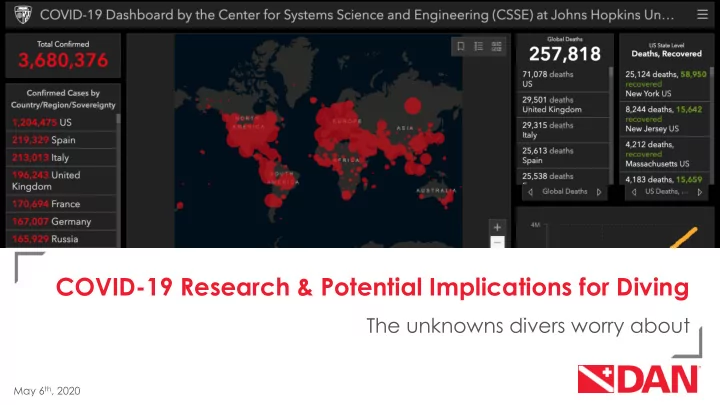
Task: Open the bookmarks icon on the map
Action: coord(461,46)
